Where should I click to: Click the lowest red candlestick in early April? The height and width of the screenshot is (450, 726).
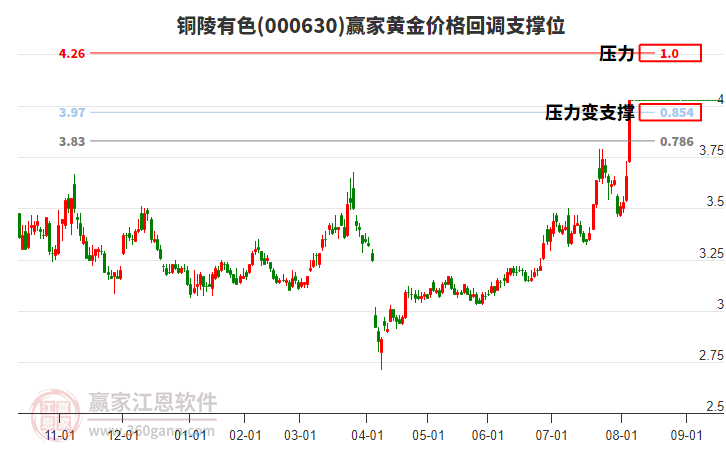click(382, 352)
